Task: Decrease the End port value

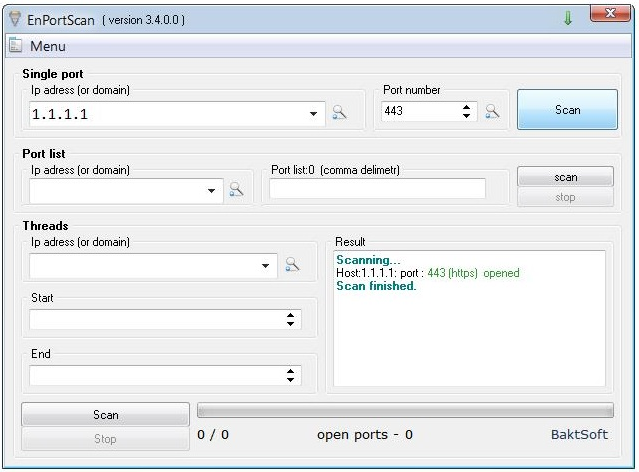Action: 290,379
